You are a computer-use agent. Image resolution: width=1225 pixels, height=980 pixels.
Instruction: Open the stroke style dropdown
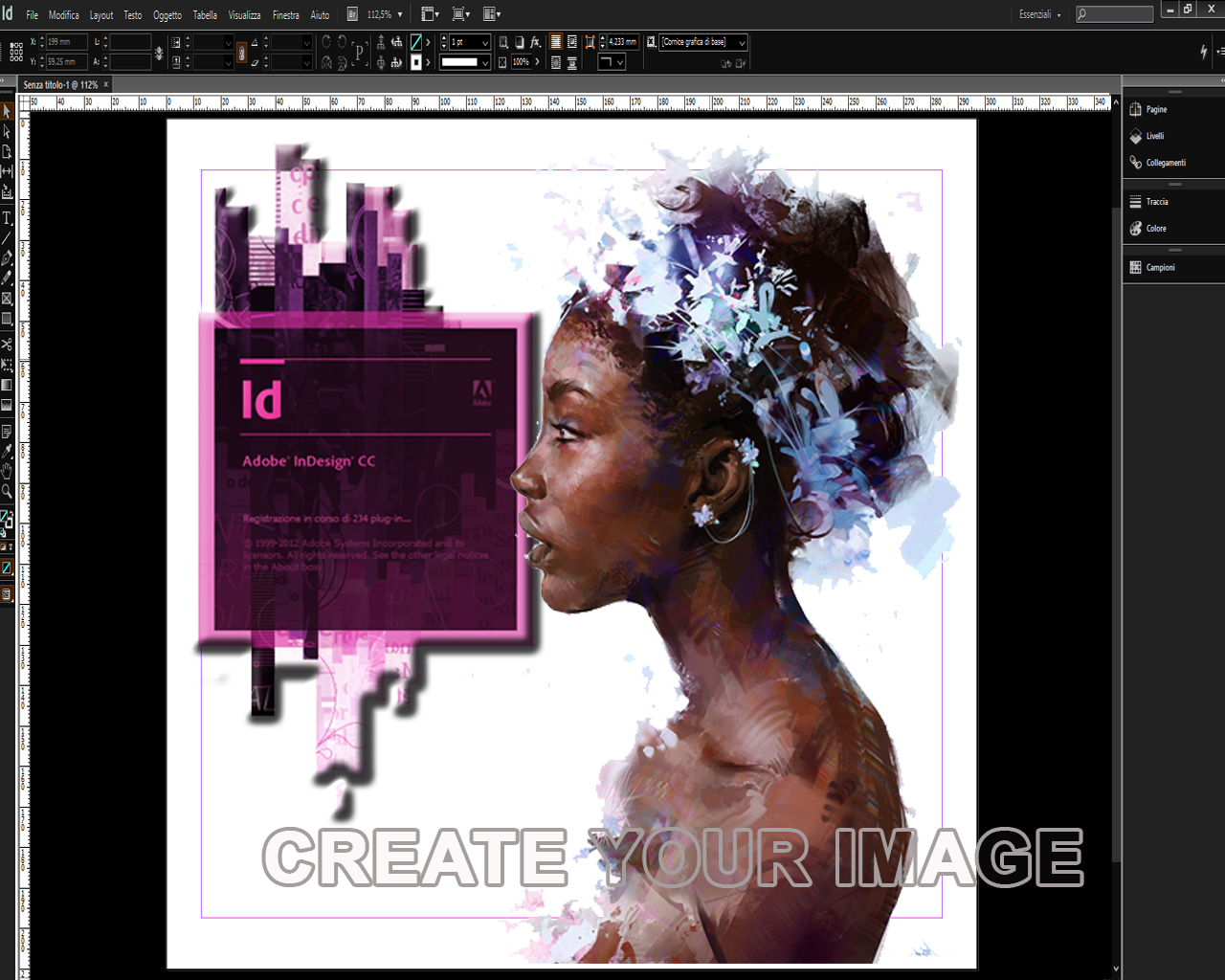[485, 62]
